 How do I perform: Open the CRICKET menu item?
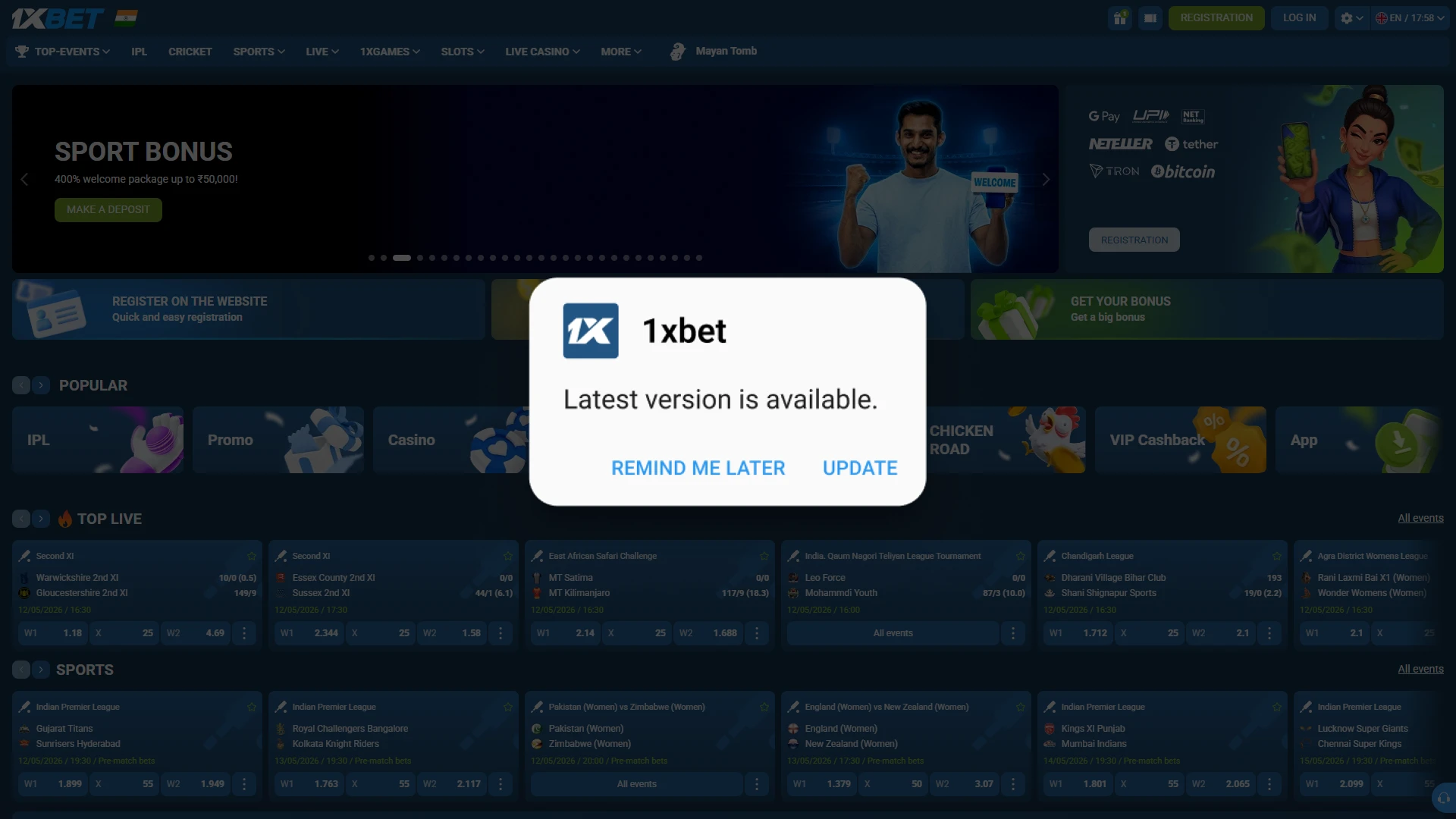190,52
